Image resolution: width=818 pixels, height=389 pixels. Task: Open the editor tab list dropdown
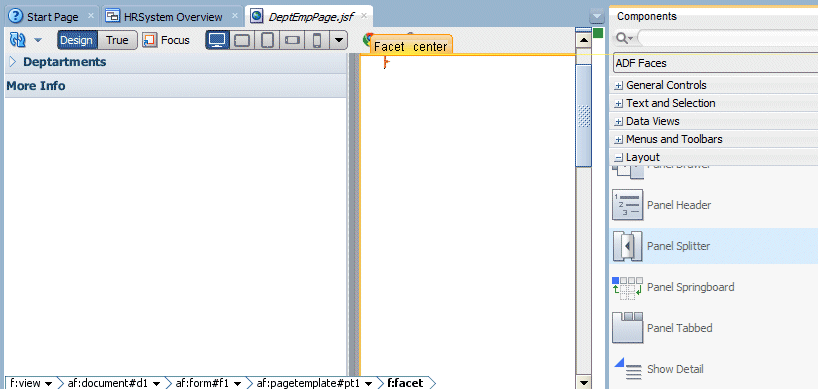click(x=596, y=17)
